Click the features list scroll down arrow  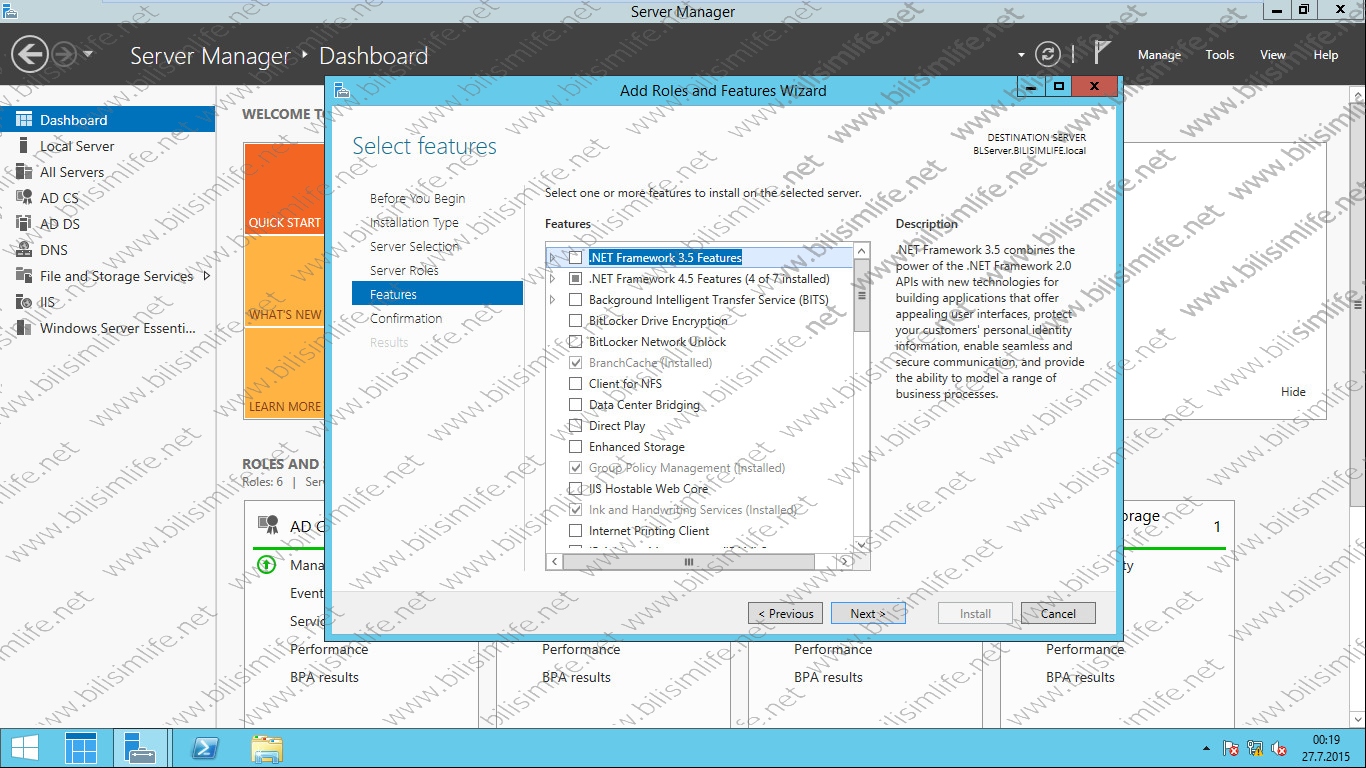coord(861,545)
